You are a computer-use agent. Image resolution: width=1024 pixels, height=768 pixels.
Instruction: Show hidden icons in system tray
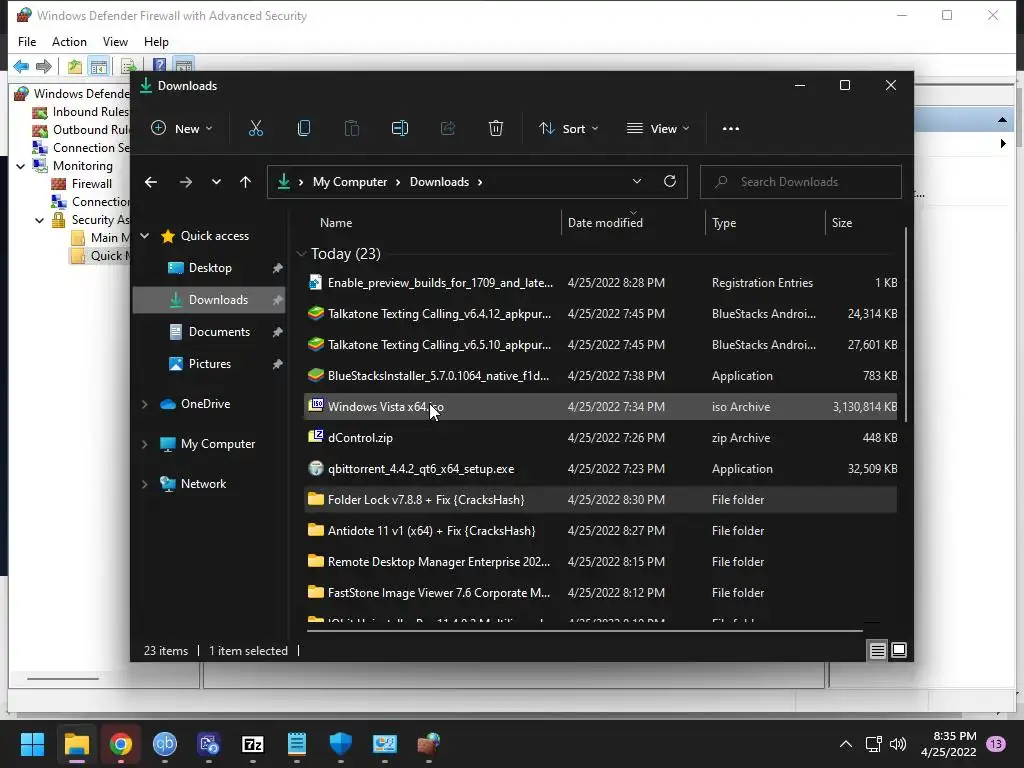click(846, 744)
